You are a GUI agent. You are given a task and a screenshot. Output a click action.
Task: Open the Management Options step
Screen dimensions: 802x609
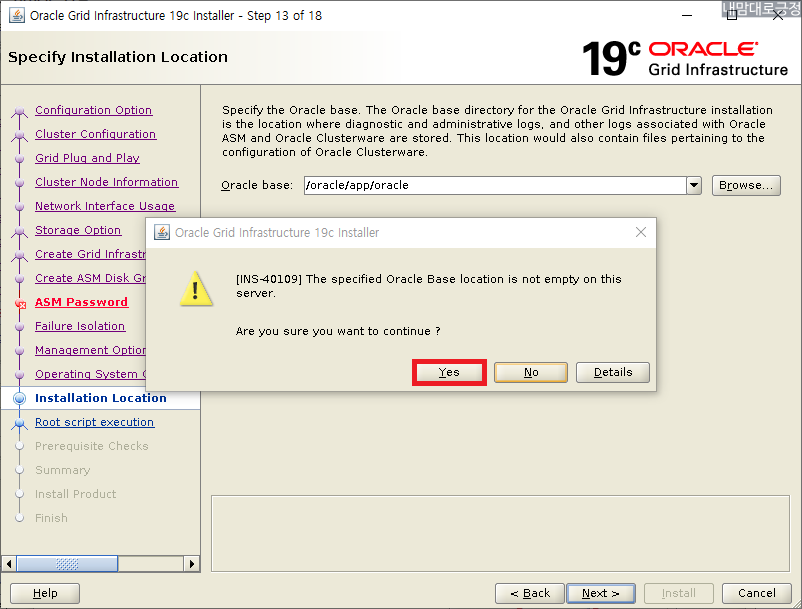coord(90,350)
